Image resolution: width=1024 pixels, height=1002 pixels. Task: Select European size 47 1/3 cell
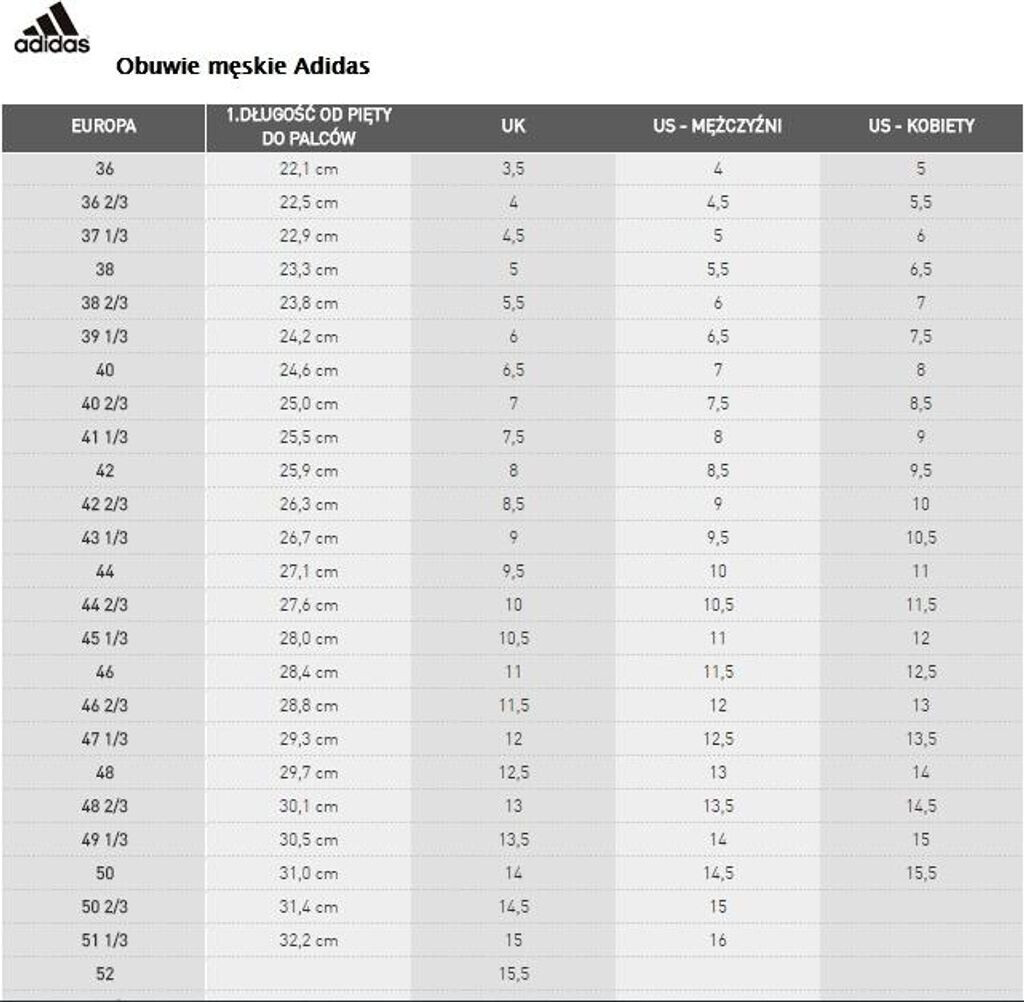(x=104, y=739)
